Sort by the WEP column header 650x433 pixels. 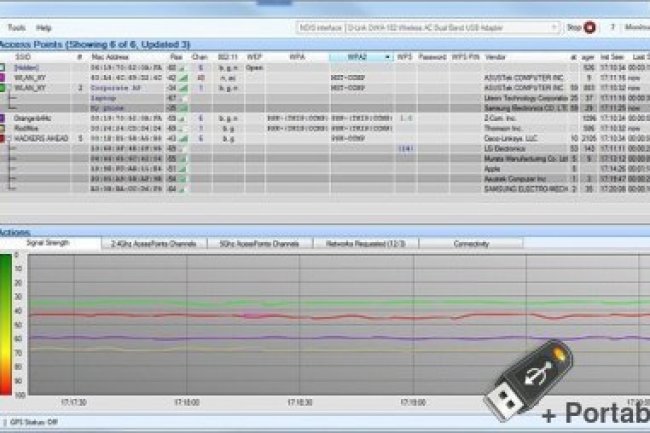point(254,57)
